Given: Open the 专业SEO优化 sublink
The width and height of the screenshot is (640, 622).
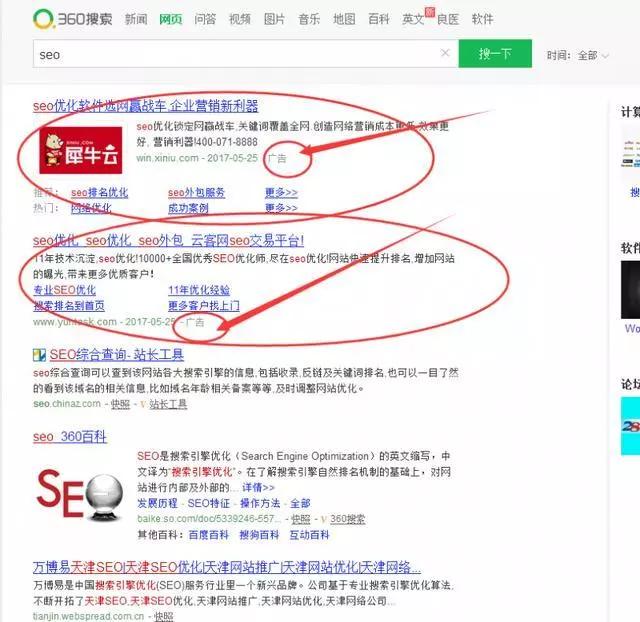Looking at the screenshot, I should 64,290.
